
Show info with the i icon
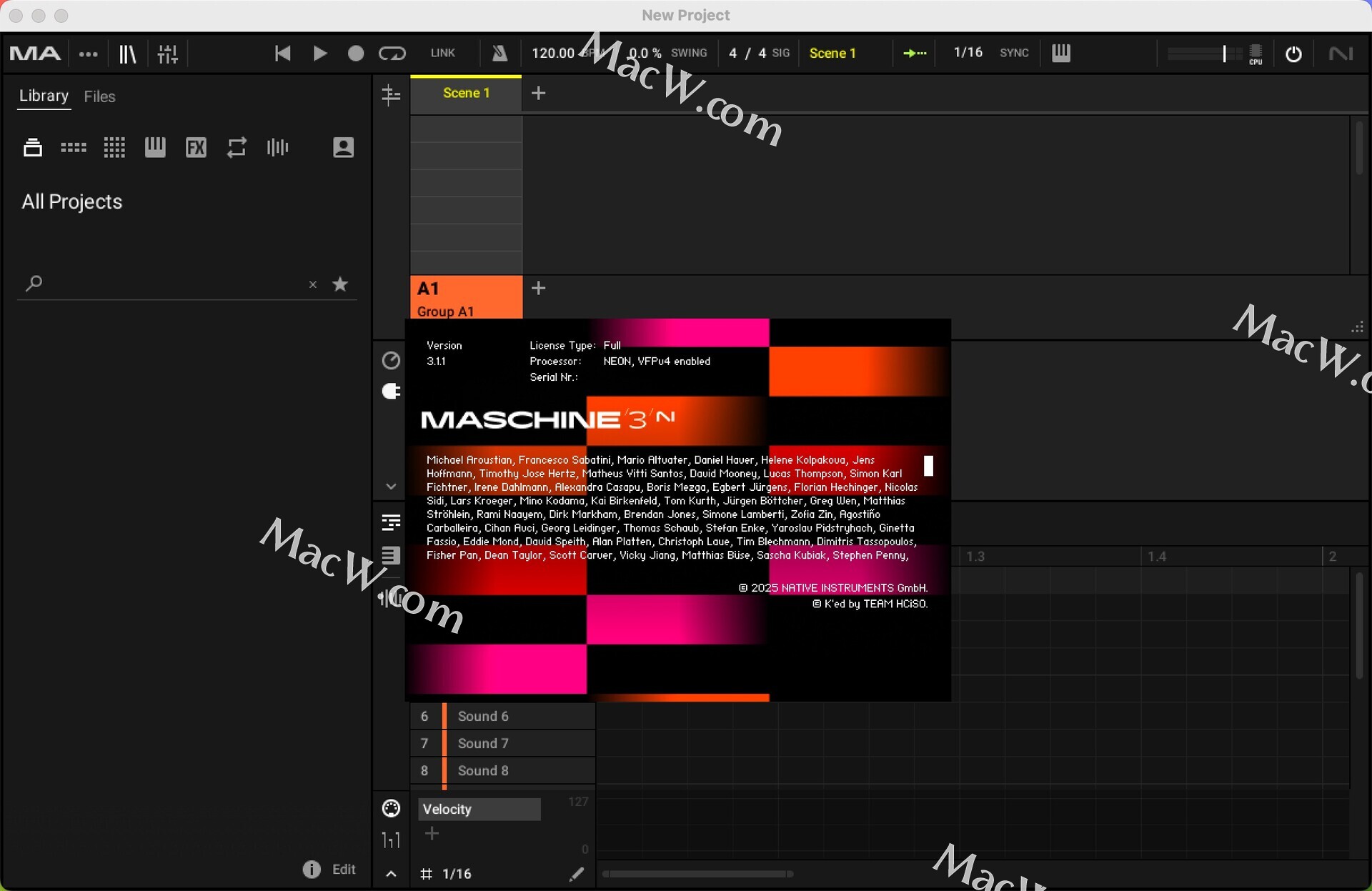312,869
